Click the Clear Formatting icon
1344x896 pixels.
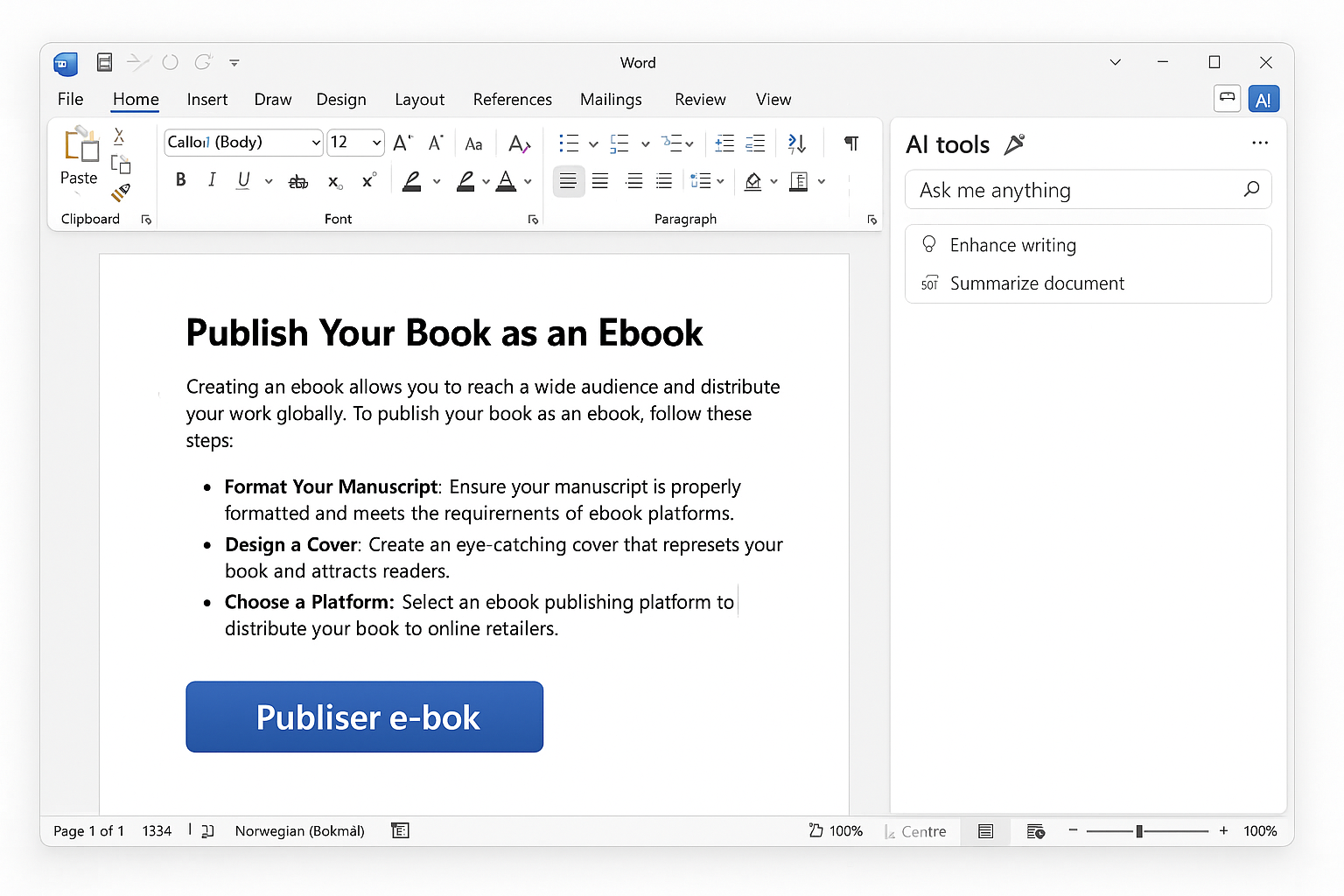tap(519, 143)
